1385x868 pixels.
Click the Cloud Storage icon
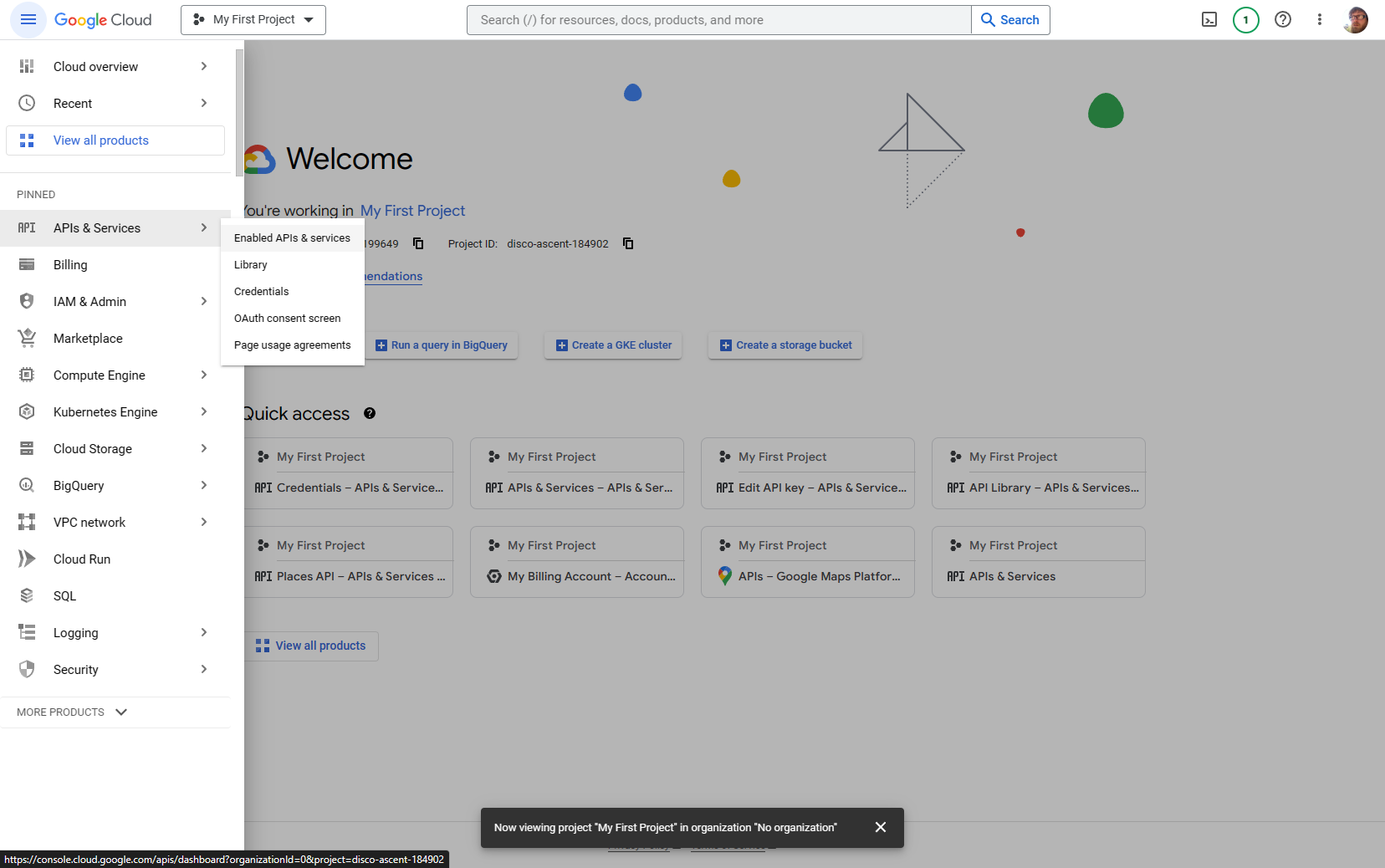pyautogui.click(x=27, y=448)
